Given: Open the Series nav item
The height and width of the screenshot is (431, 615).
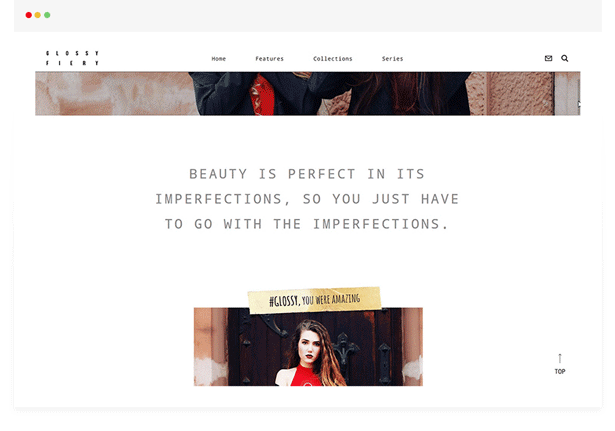Looking at the screenshot, I should [x=392, y=59].
